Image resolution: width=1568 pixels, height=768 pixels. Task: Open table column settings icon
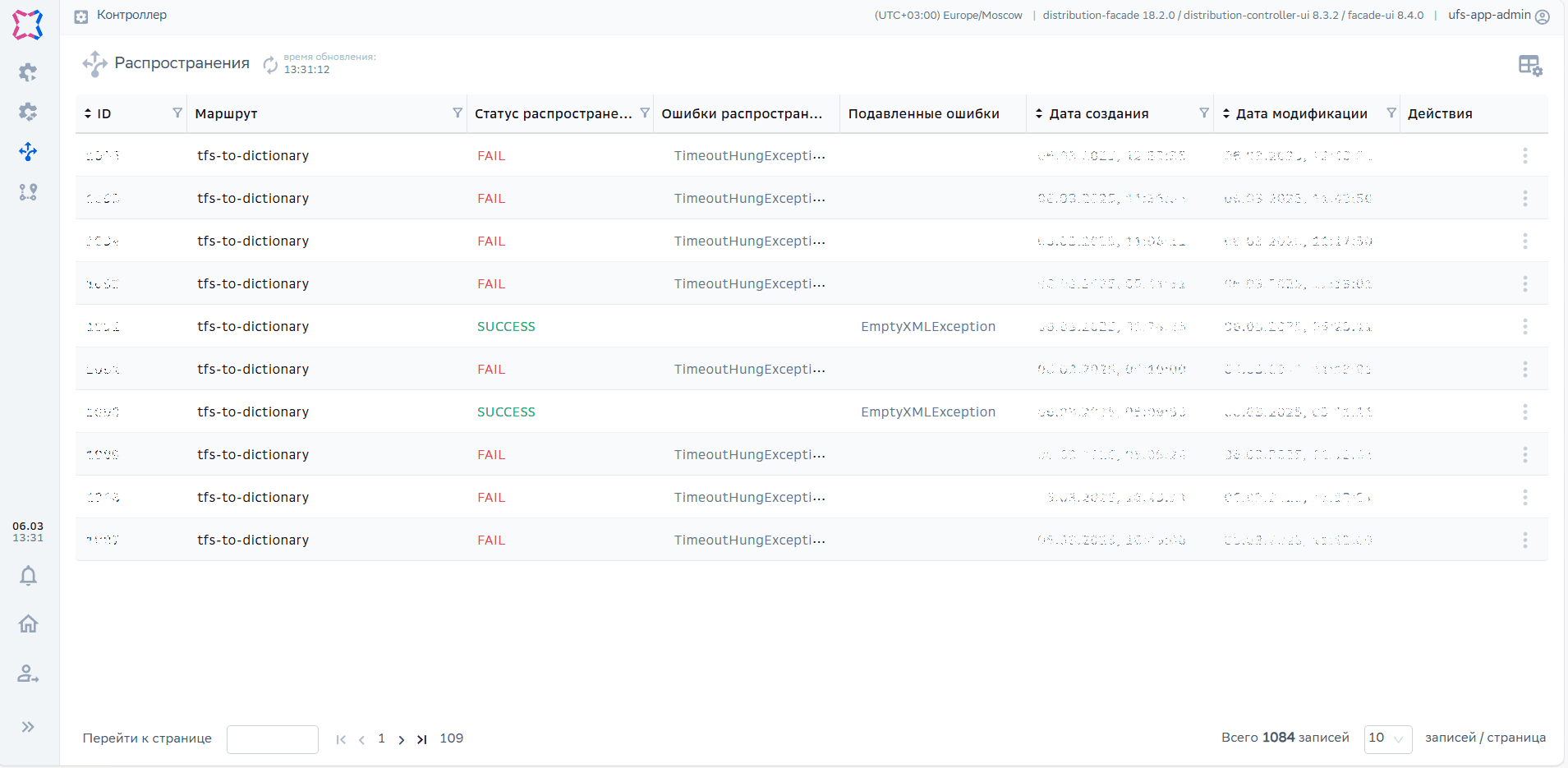pos(1529,65)
